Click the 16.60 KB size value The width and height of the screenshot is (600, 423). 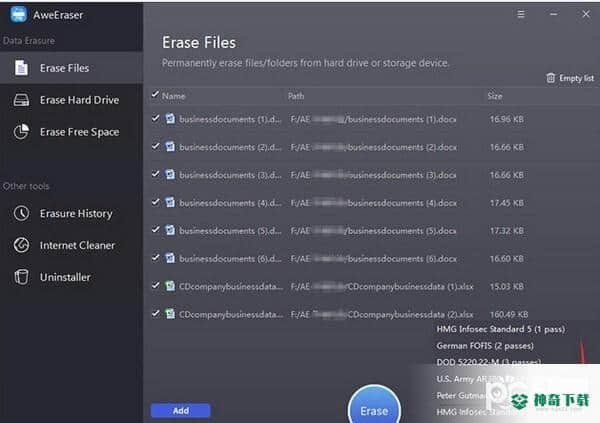tap(507, 259)
